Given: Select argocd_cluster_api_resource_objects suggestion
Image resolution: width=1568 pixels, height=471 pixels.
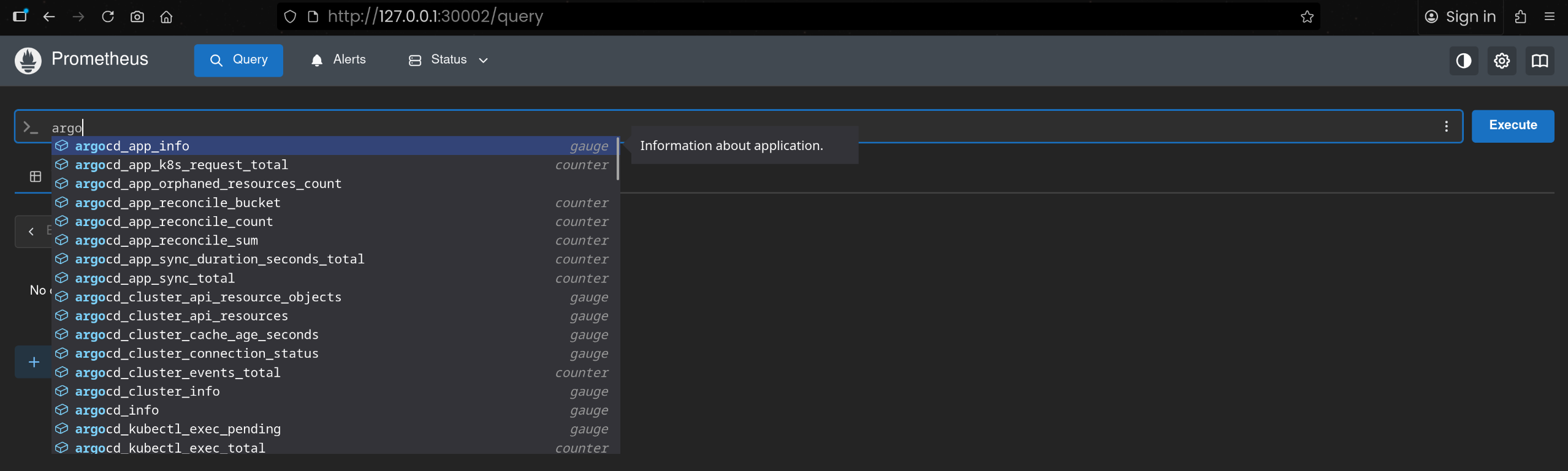Looking at the screenshot, I should coord(335,297).
